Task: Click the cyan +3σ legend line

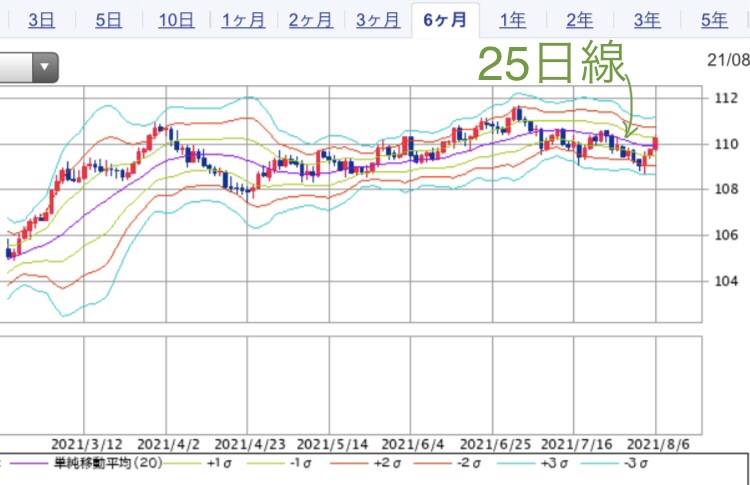Action: [x=518, y=463]
